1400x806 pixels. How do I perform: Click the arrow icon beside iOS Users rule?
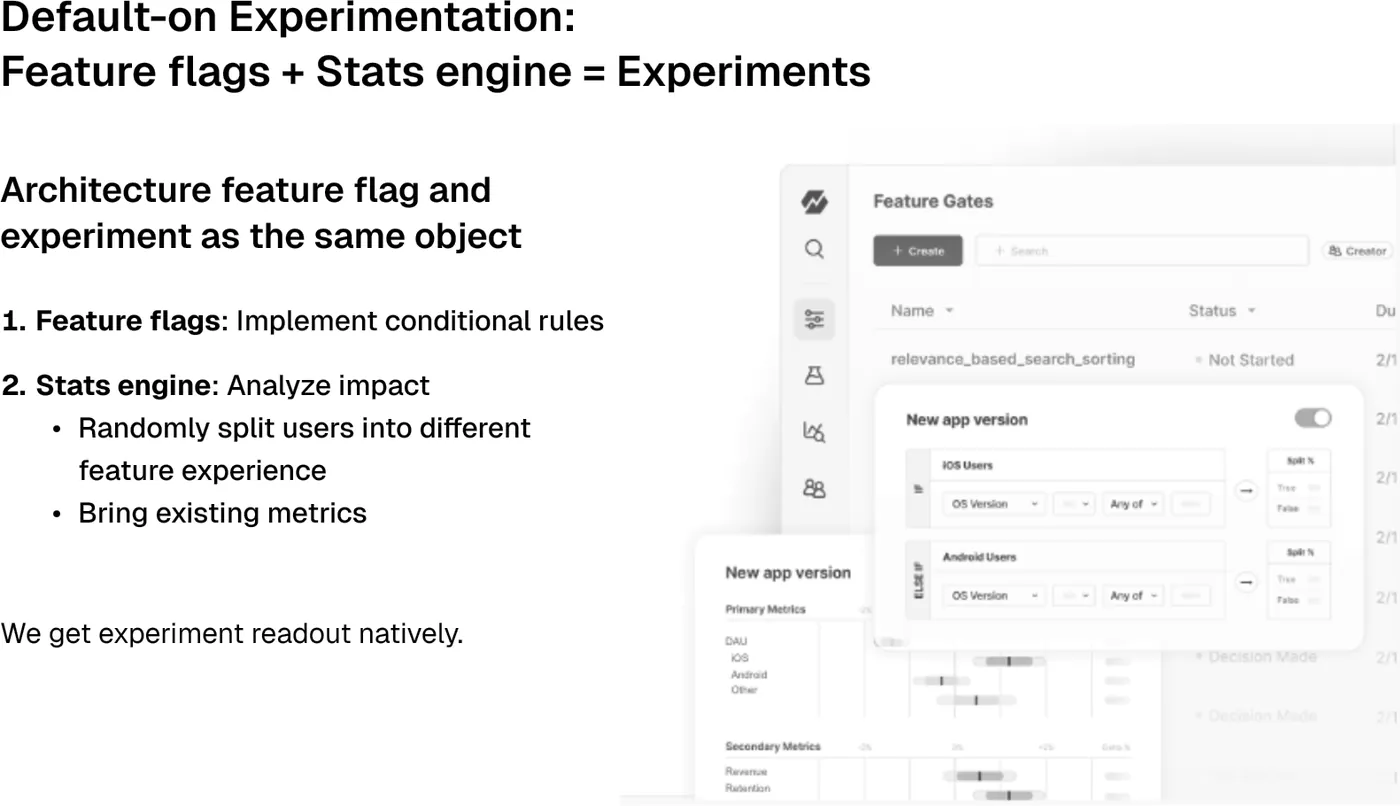tap(1245, 490)
